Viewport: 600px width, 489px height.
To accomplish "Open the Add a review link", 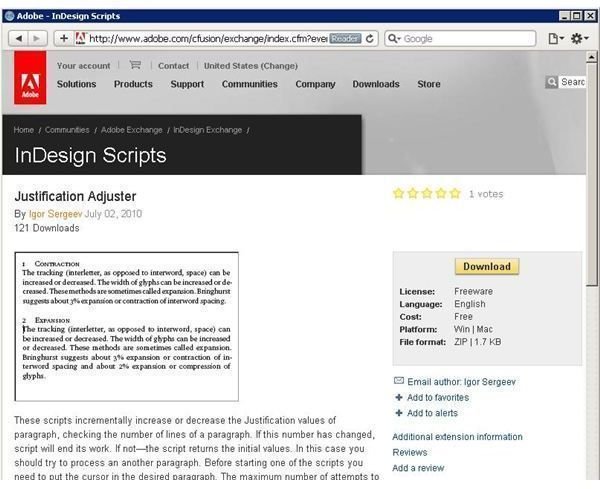I will 418,468.
